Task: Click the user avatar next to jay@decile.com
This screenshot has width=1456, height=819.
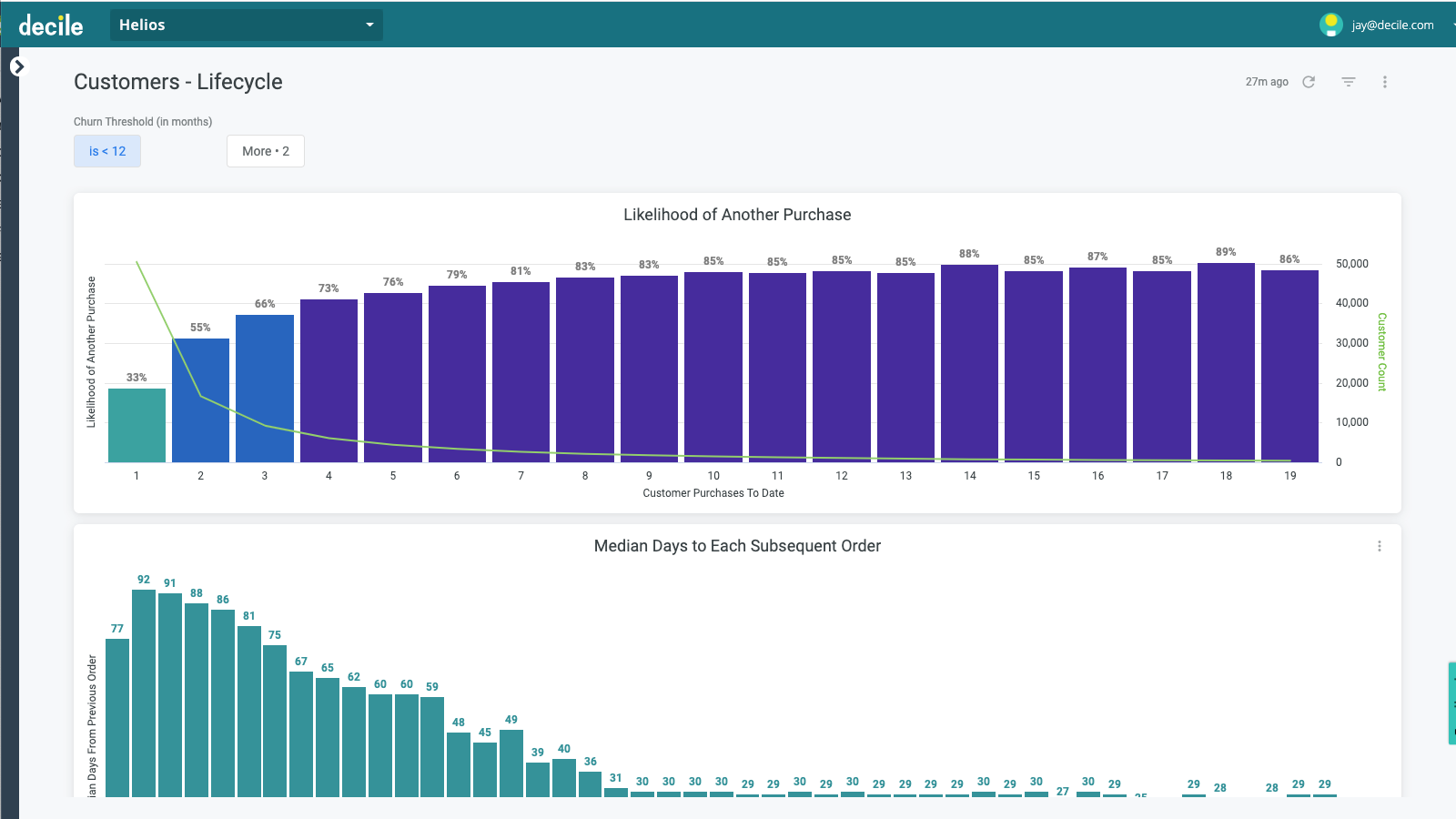Action: [x=1330, y=25]
